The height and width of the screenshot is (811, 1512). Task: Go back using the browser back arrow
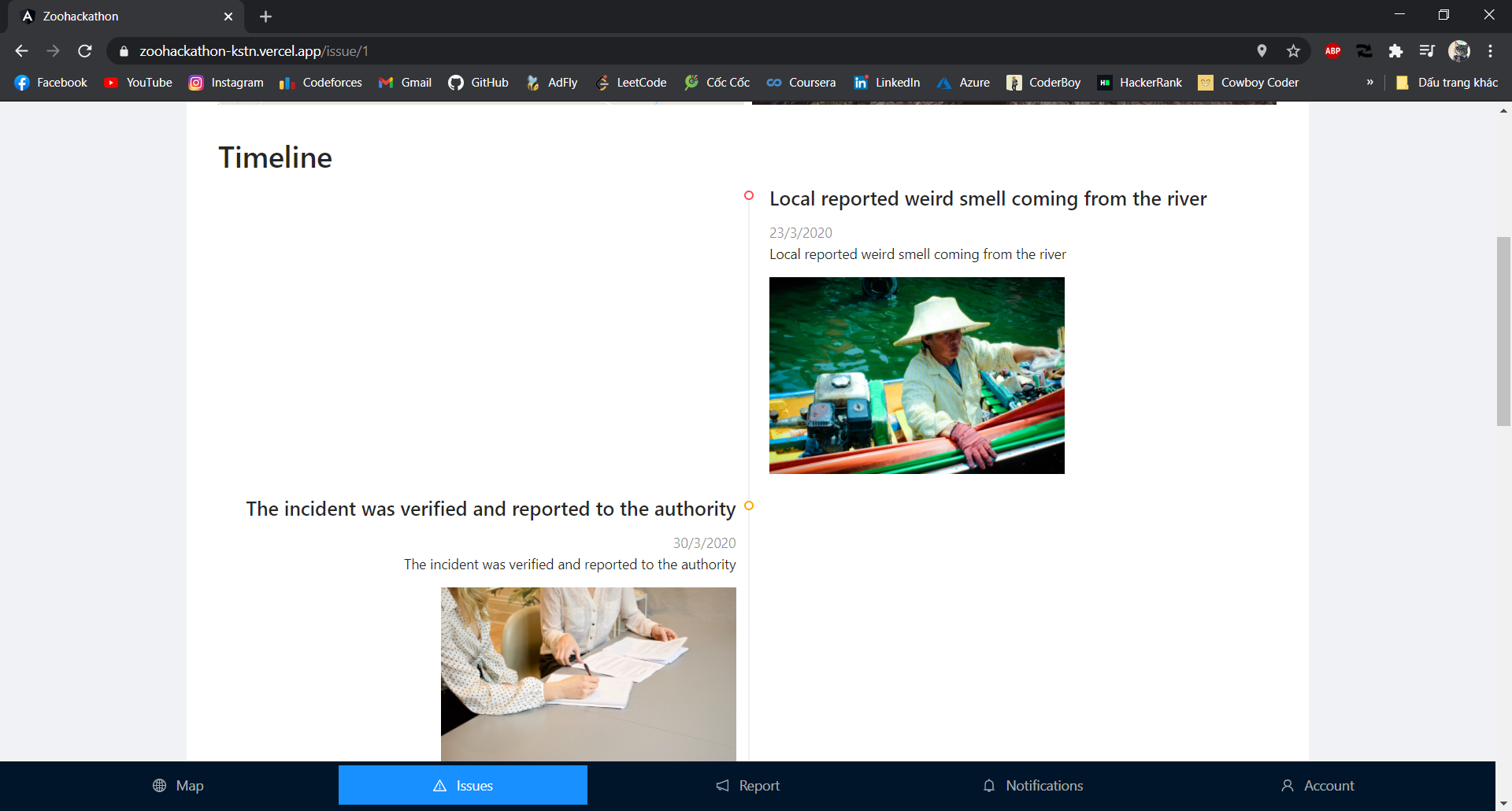tap(21, 51)
